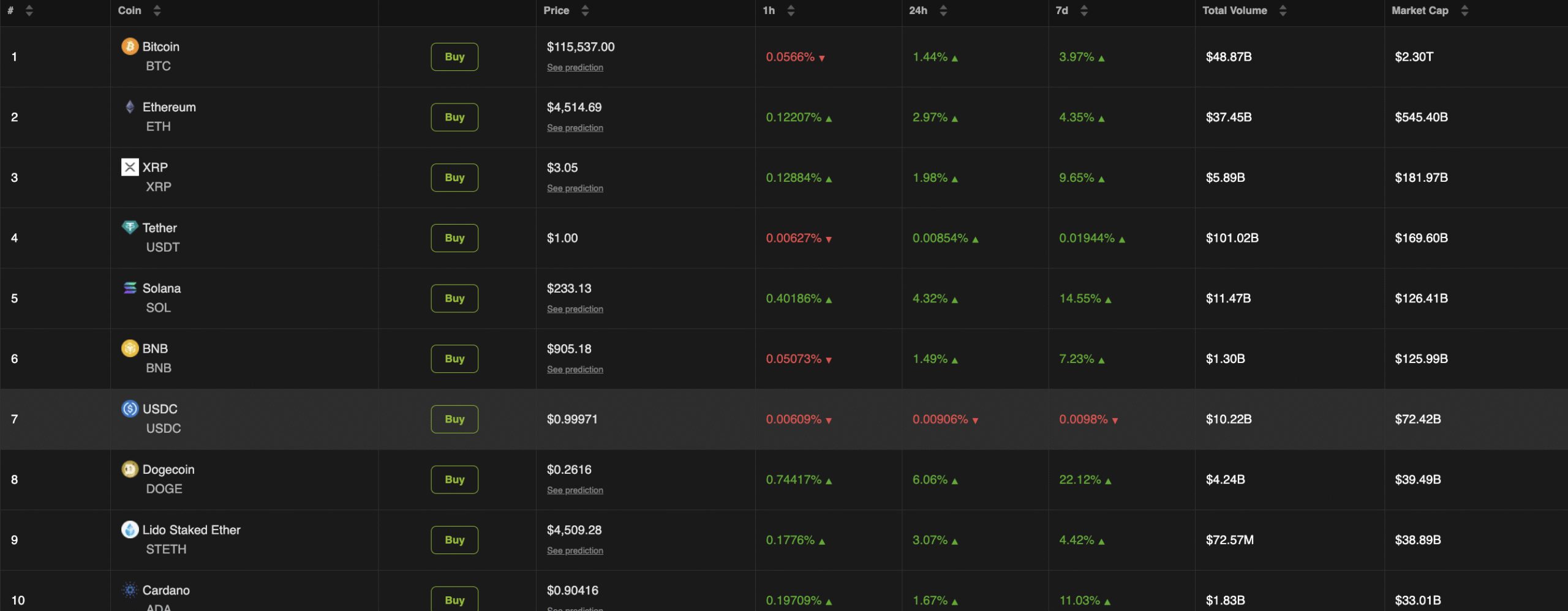
Task: Select the BNB coin icon
Action: [130, 348]
